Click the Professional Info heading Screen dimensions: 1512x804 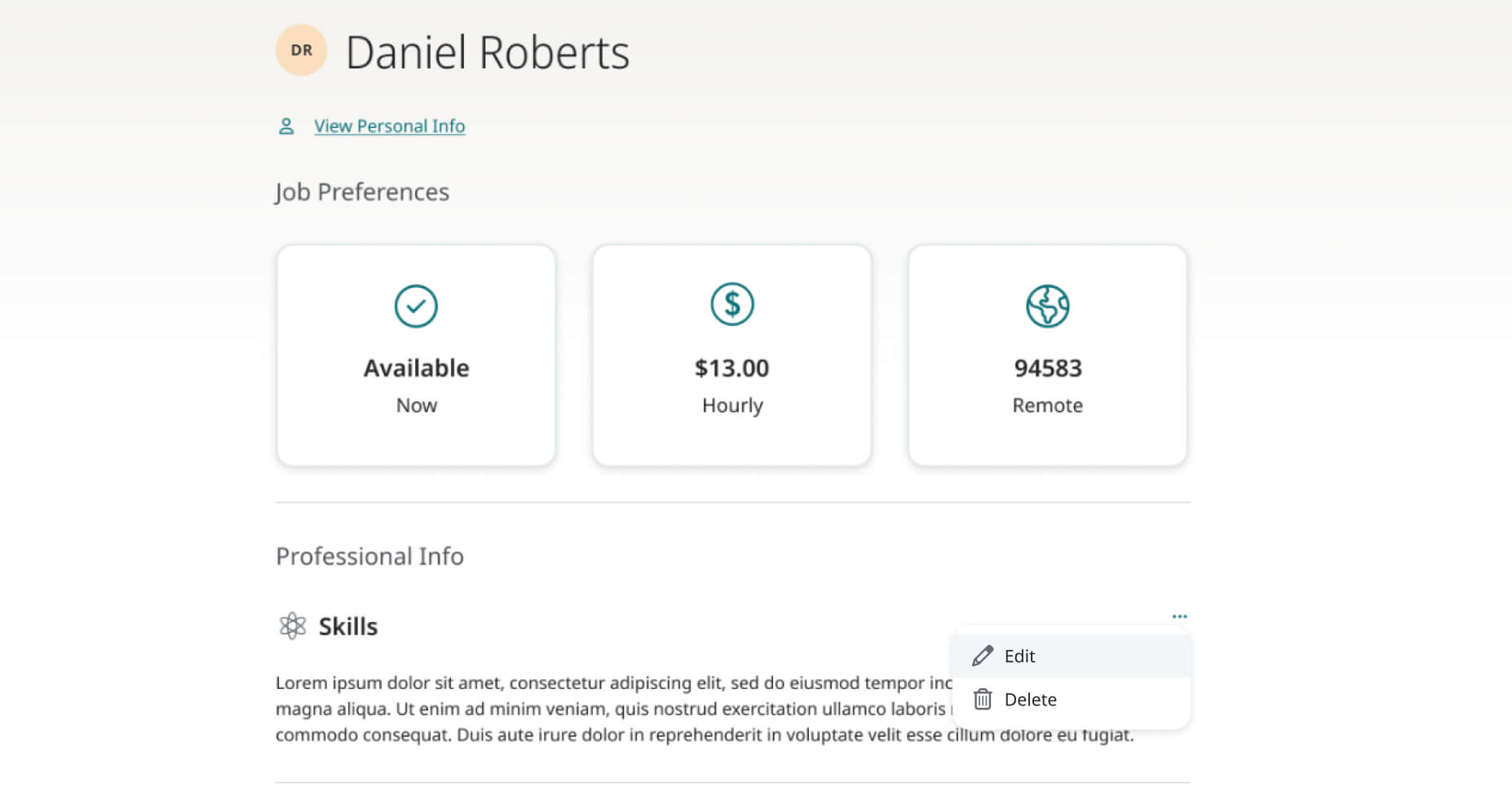click(369, 556)
